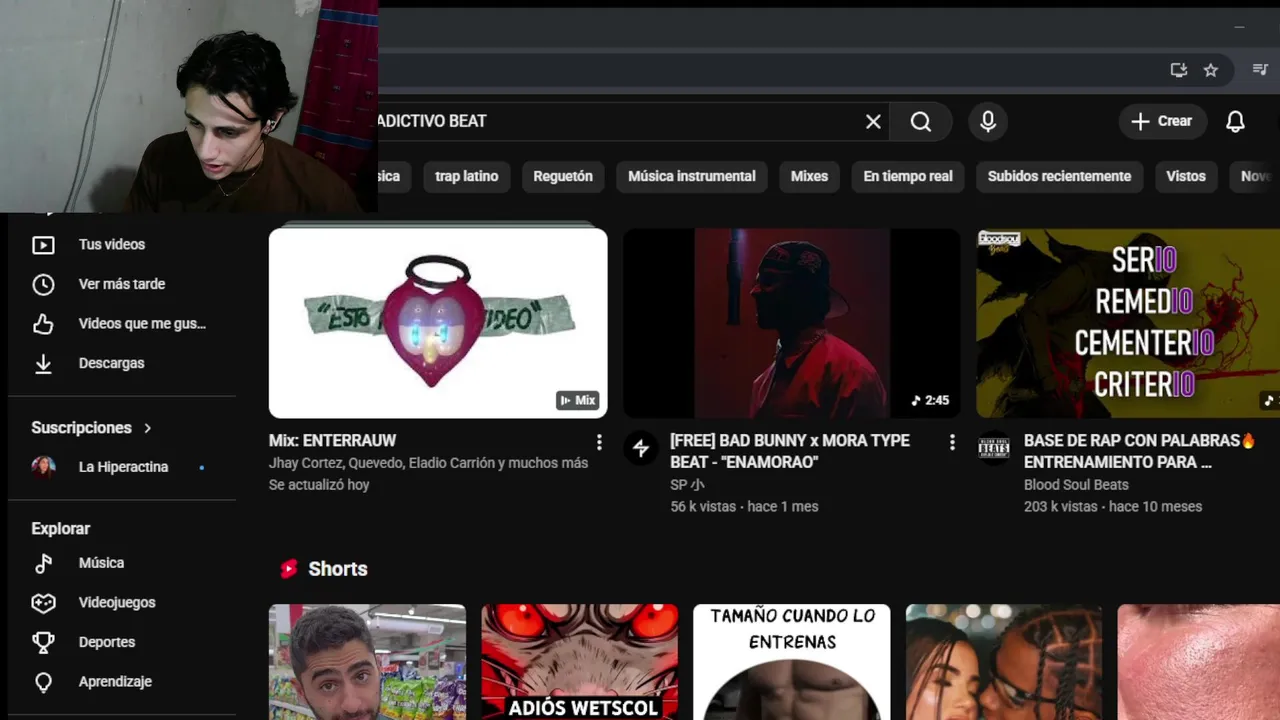Open the notifications bell
This screenshot has width=1280, height=720.
[1236, 121]
